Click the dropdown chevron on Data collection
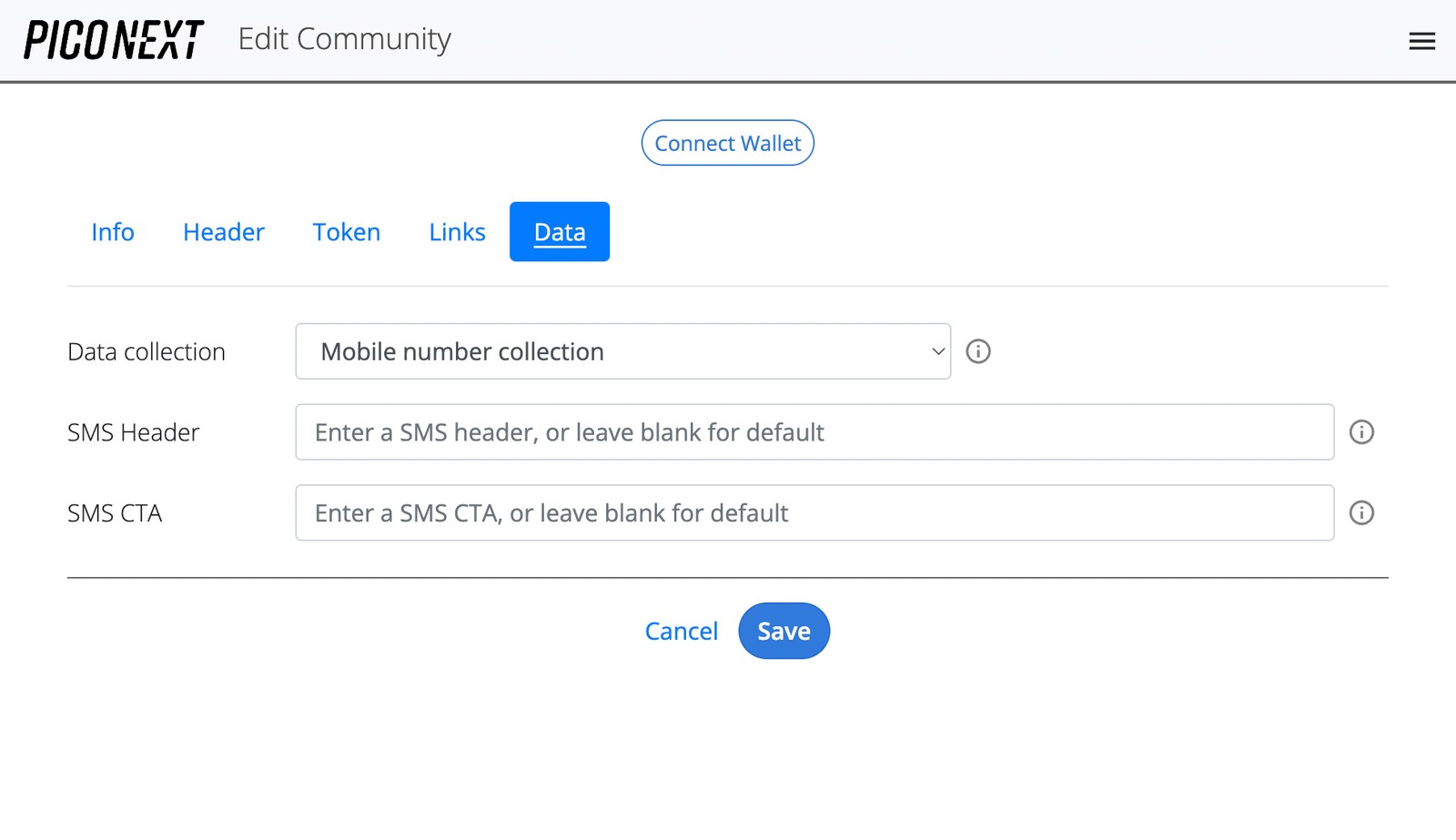The width and height of the screenshot is (1456, 840). [x=936, y=351]
